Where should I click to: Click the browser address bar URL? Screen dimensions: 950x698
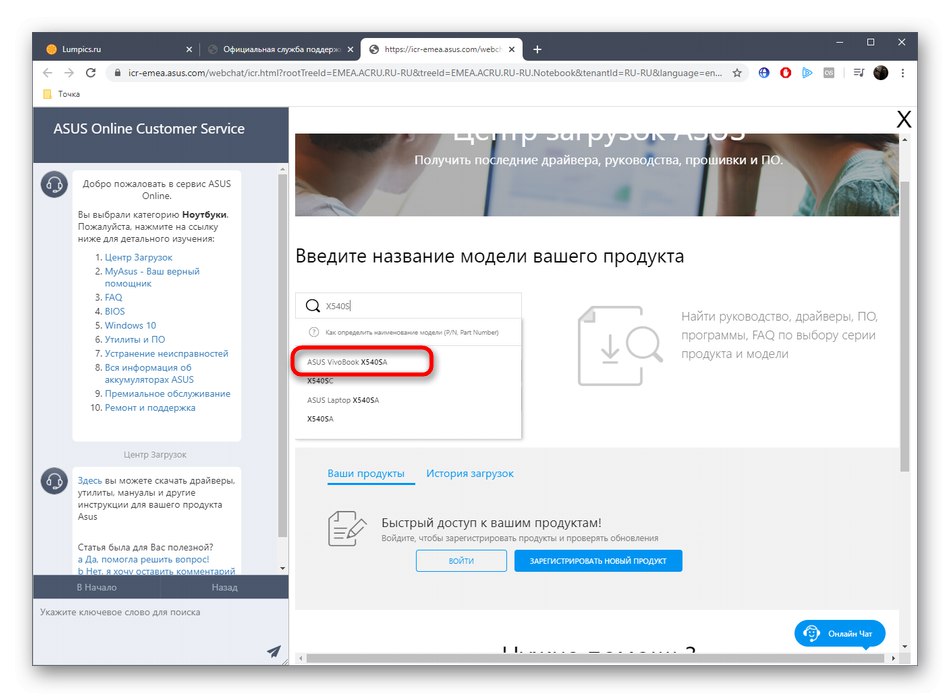[x=425, y=73]
